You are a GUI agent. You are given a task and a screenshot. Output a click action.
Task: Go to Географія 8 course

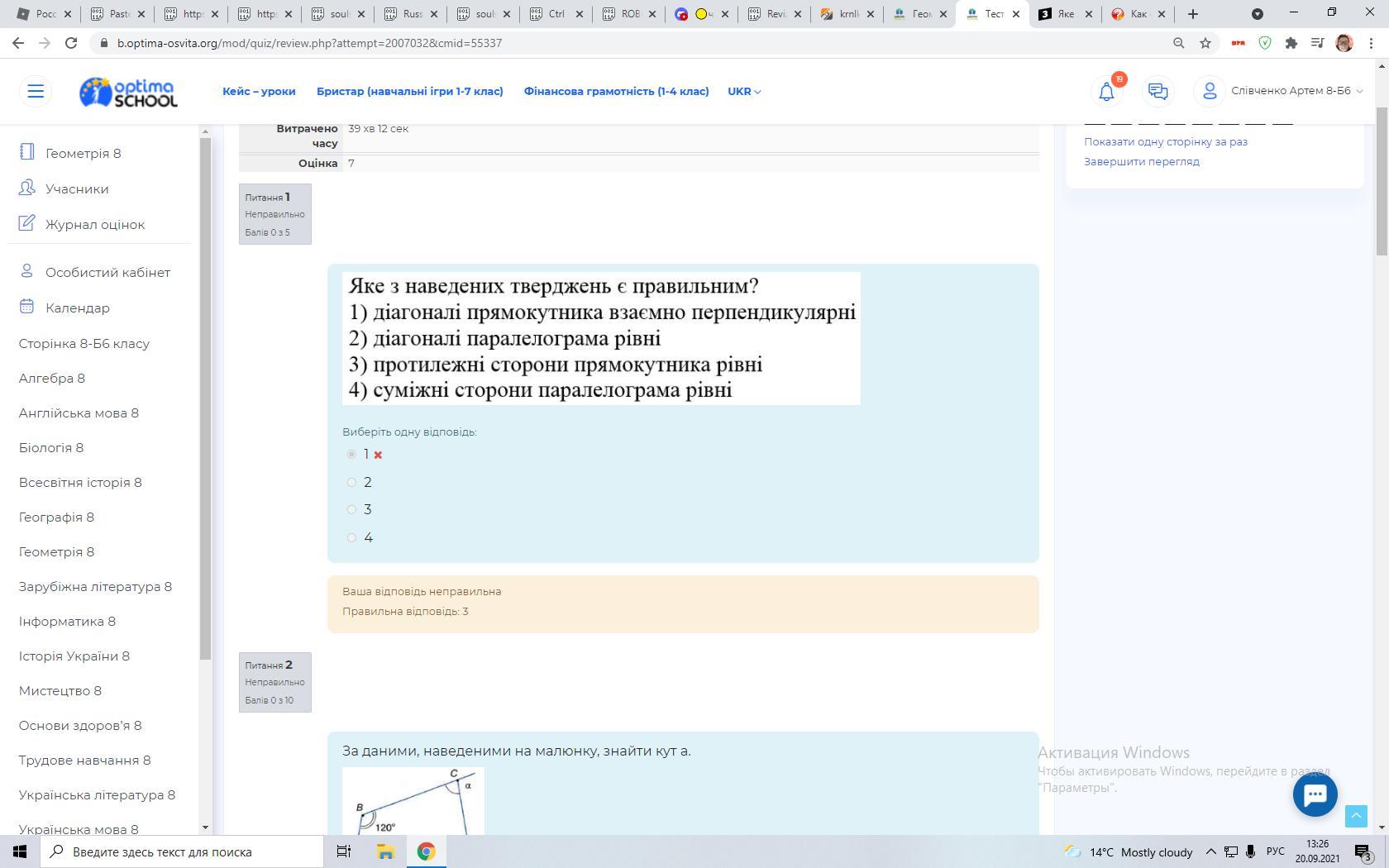click(x=56, y=517)
